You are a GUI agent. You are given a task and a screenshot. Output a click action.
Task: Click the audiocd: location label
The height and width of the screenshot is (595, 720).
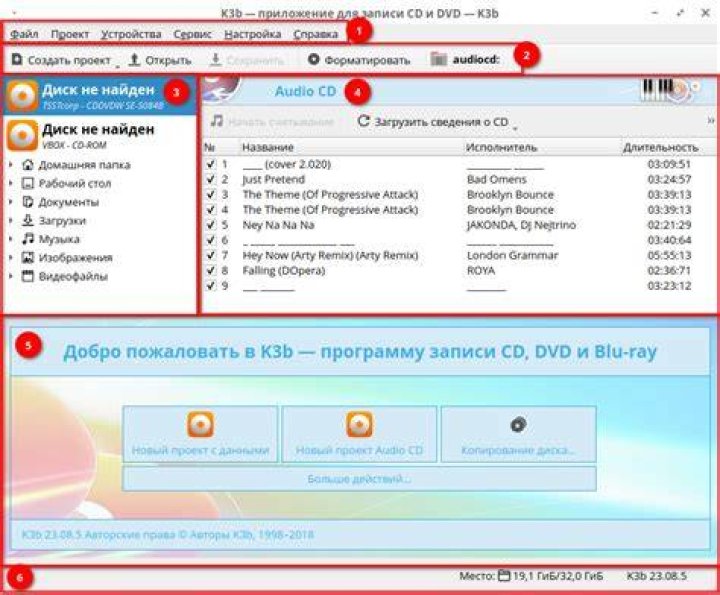tap(476, 60)
